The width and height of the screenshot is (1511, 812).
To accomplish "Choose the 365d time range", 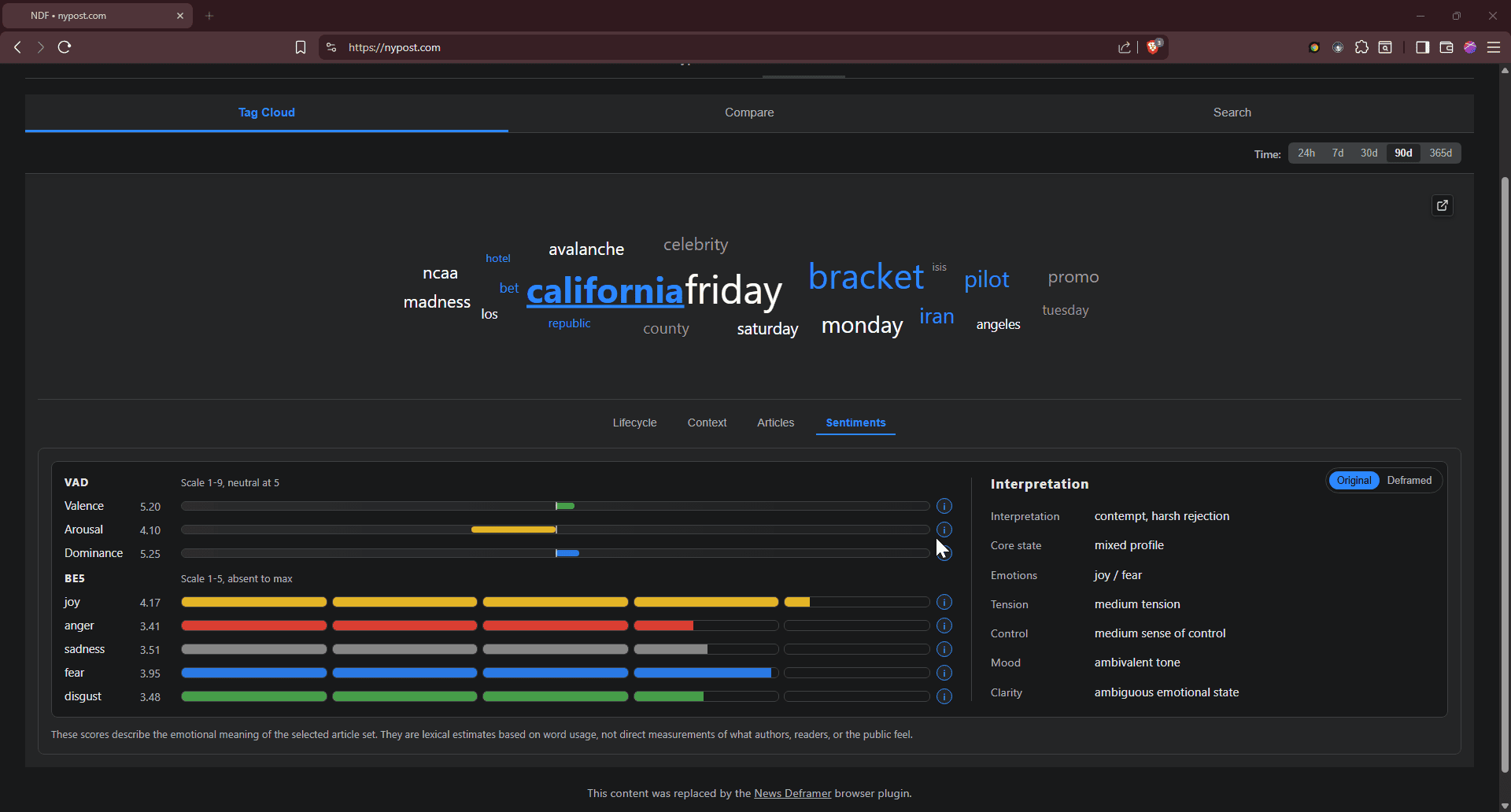I will point(1440,153).
